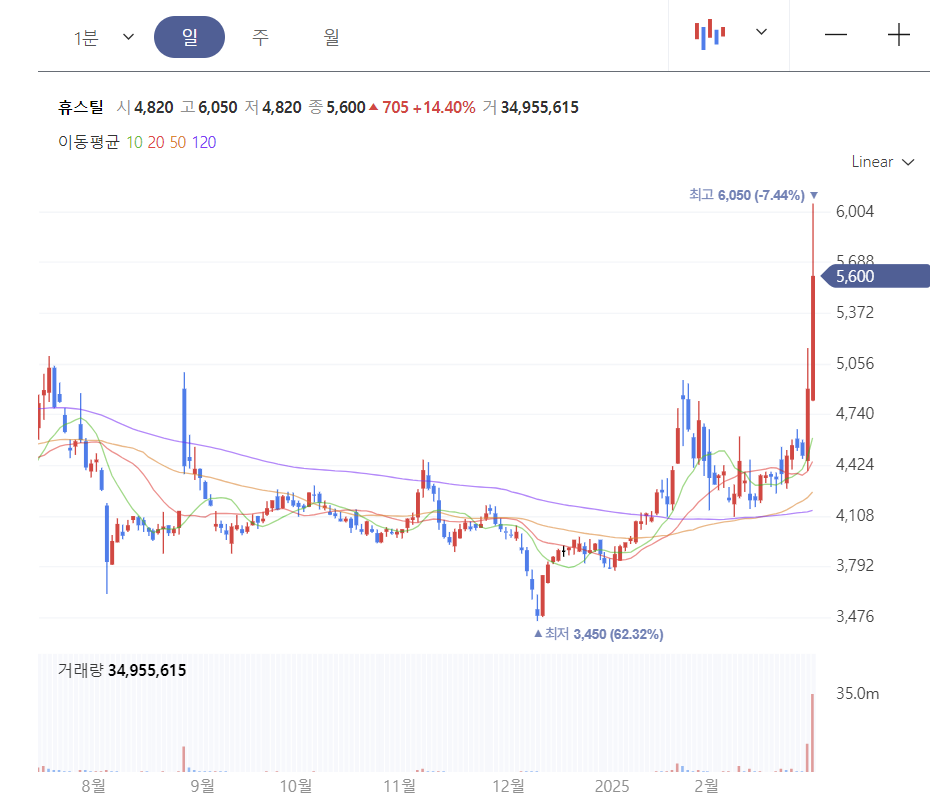Click the 11월 date axis label
Viewport: 948px width, 812px height.
(399, 786)
